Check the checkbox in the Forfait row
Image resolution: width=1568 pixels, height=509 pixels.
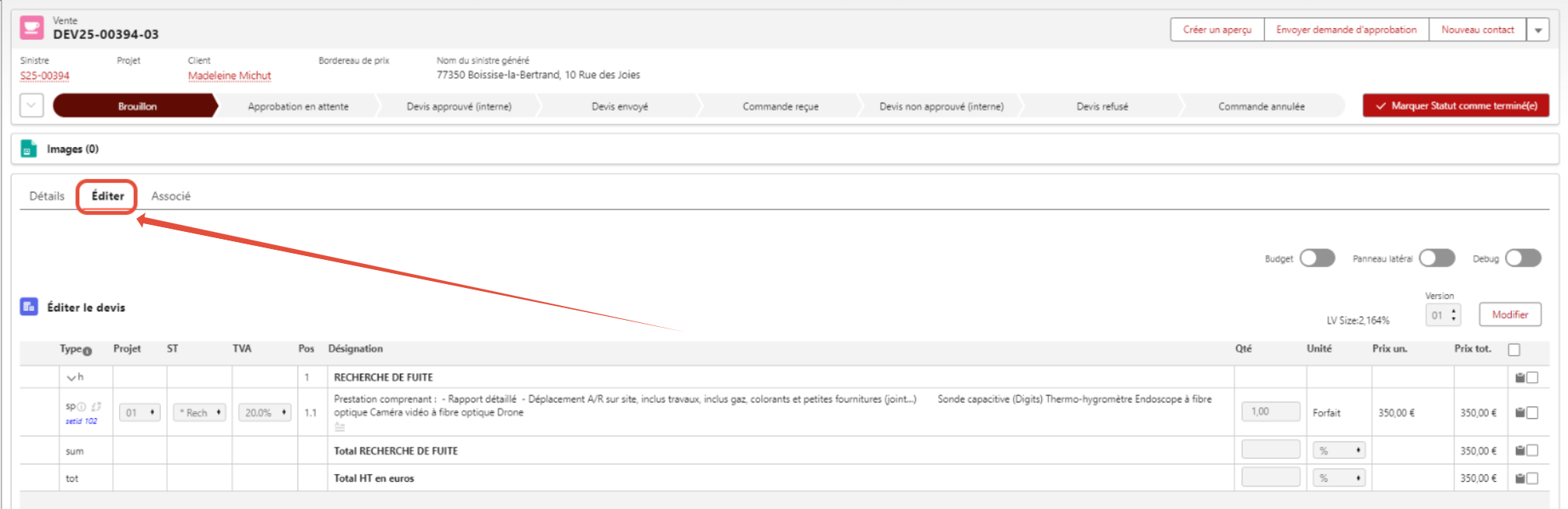pos(1532,412)
